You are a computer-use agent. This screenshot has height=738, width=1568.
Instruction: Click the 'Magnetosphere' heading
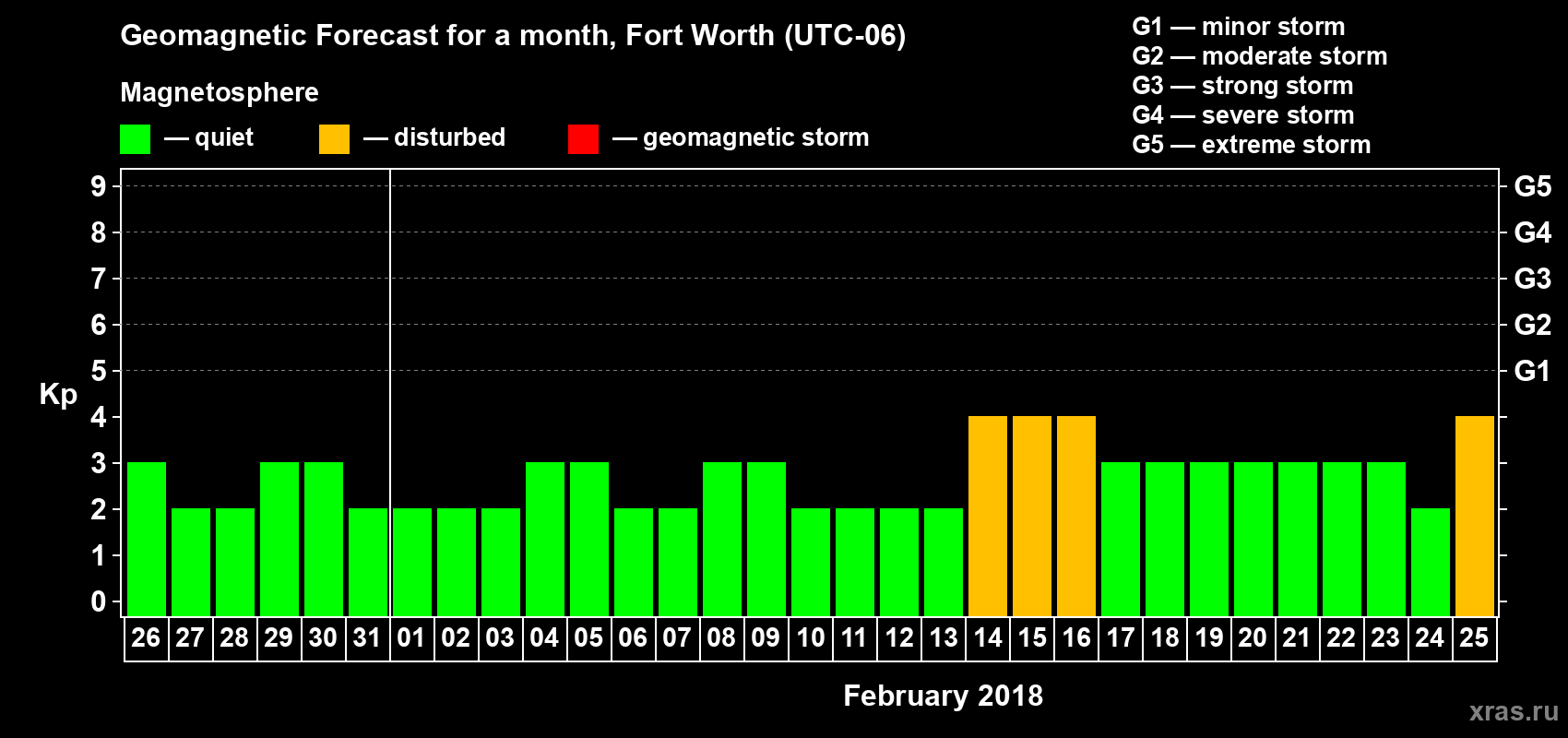[220, 92]
